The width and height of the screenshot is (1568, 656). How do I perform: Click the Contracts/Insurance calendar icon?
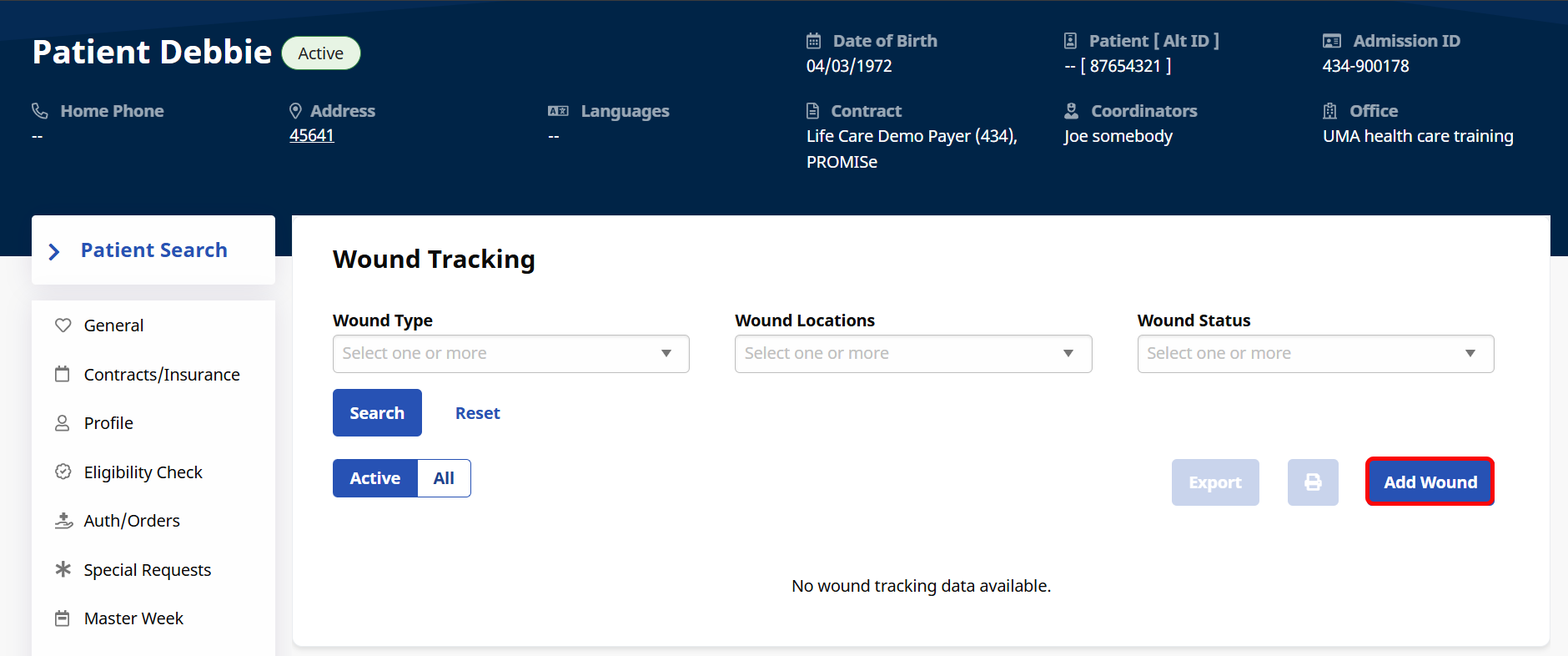63,374
